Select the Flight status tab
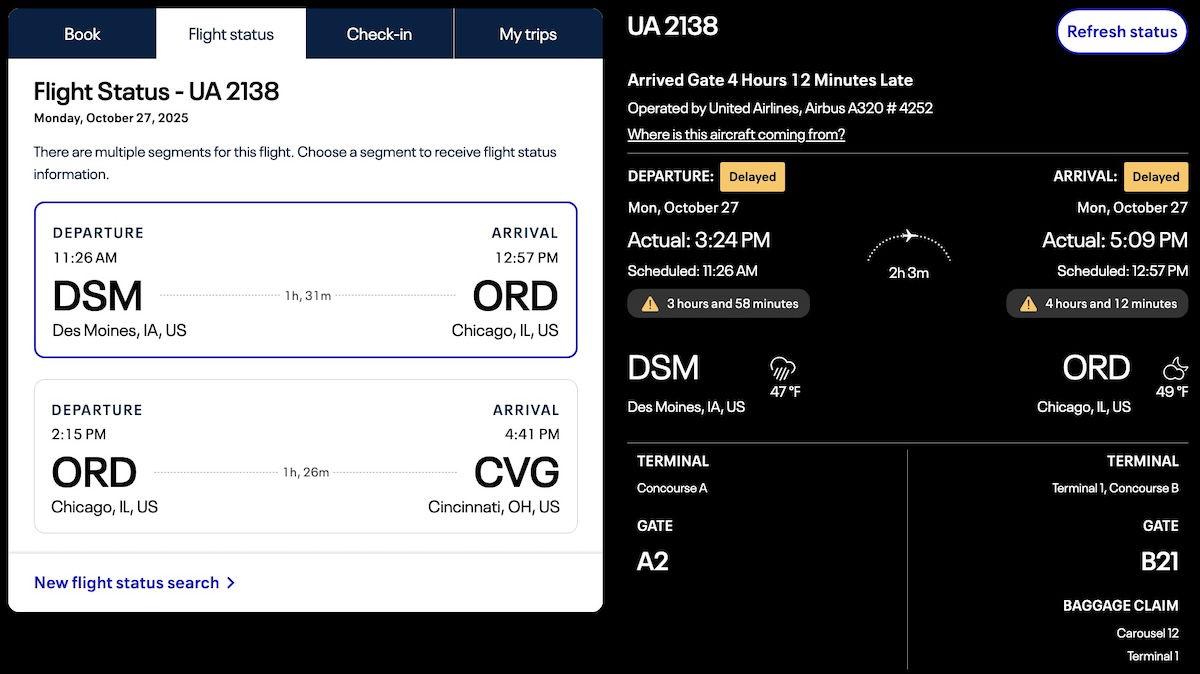This screenshot has width=1200, height=674. pyautogui.click(x=231, y=34)
